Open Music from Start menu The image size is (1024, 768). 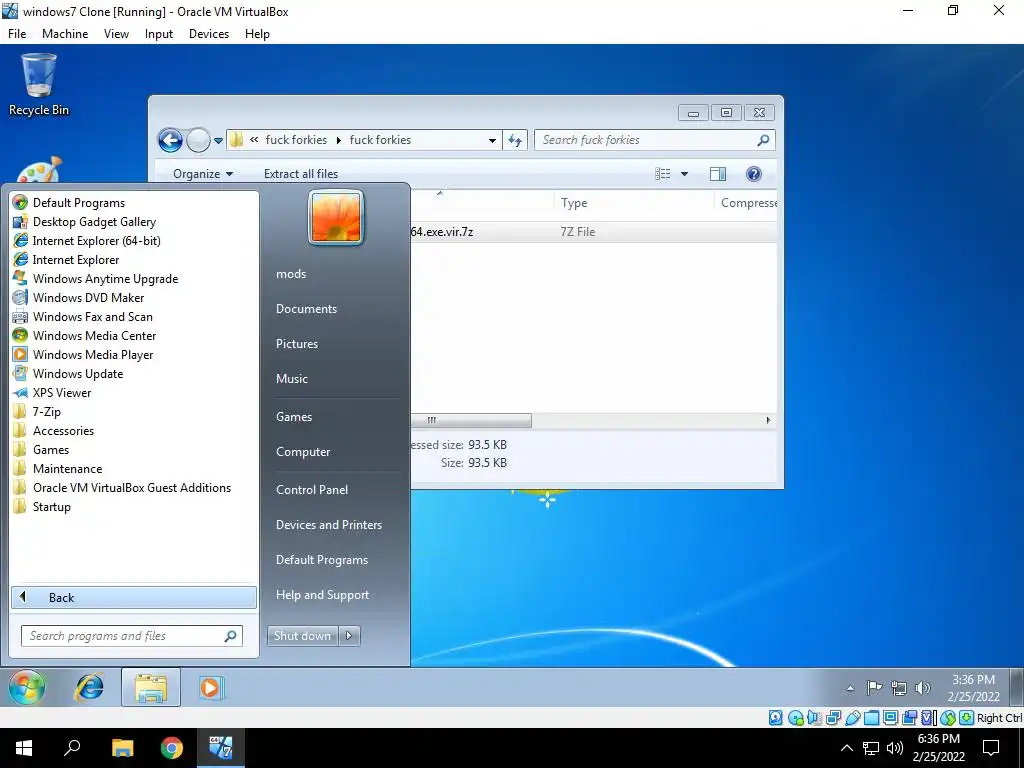point(291,379)
